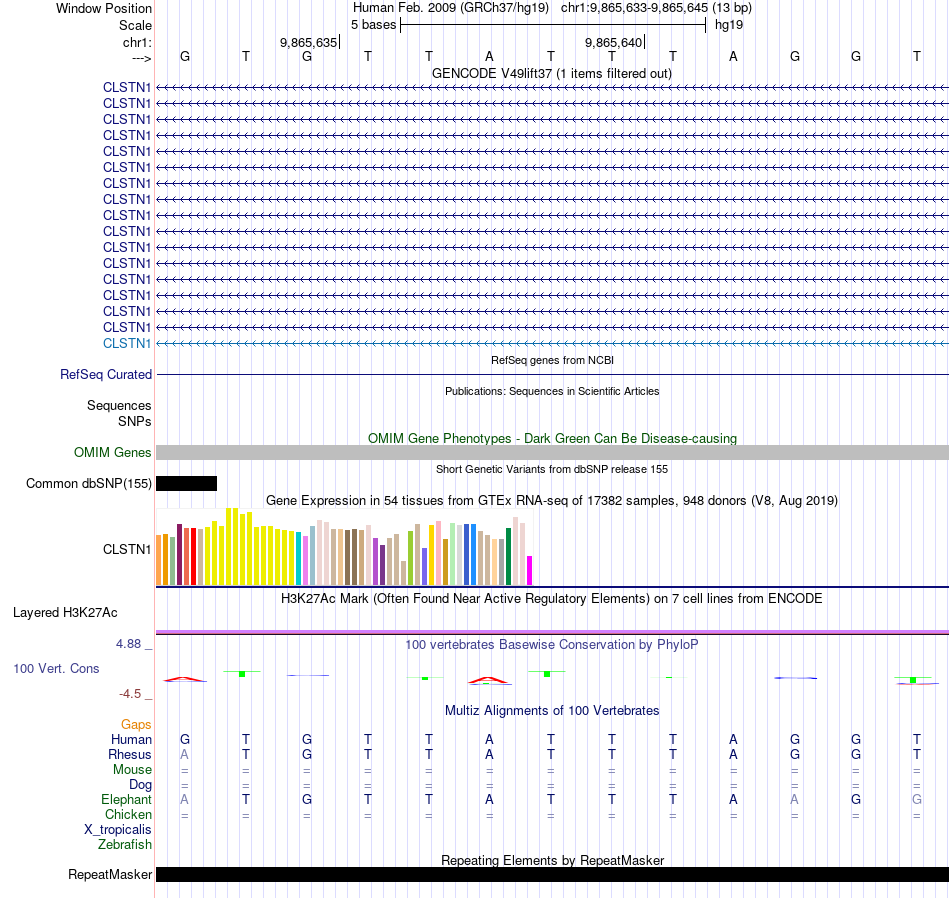Click the 'OMIM Genes' track label
Viewport: 950px width, 898px height.
[x=112, y=453]
